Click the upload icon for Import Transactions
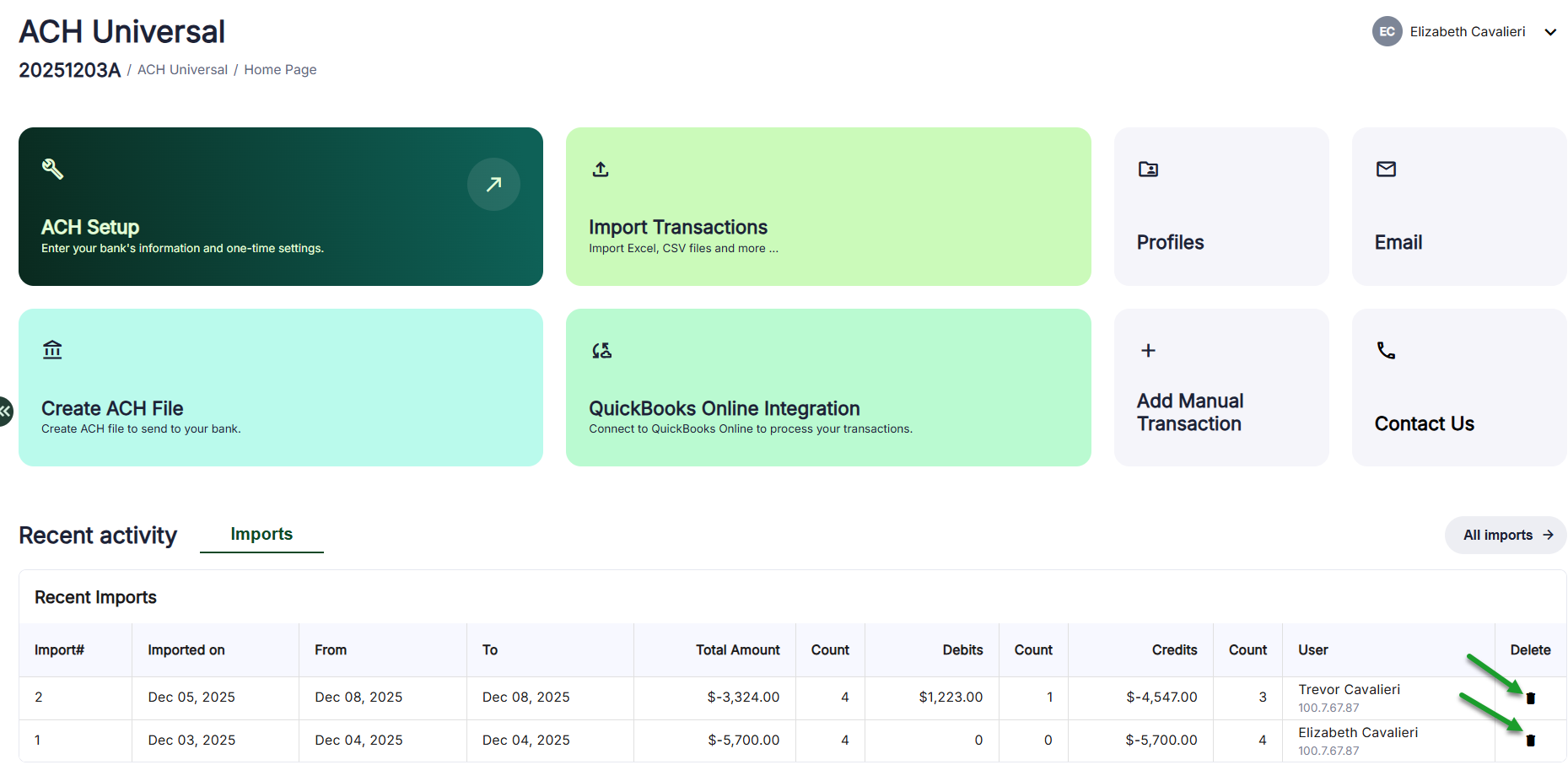1568x781 pixels. (x=601, y=170)
